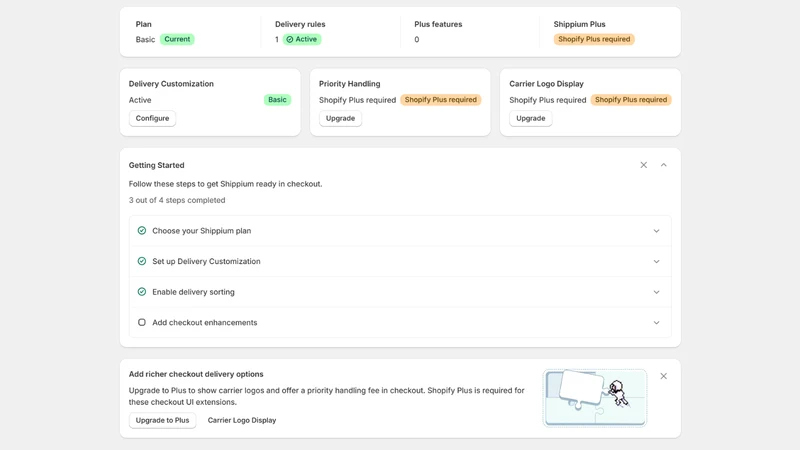Click the Add richer checkout delivery options heading
Viewport: 800px width, 450px height.
(x=196, y=374)
